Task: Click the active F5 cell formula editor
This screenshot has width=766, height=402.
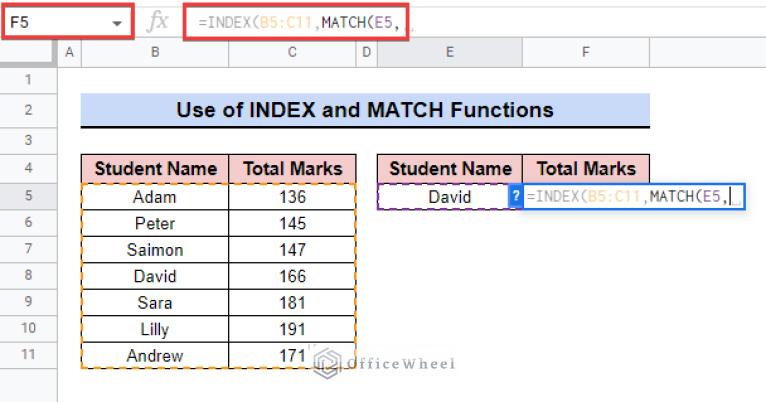Action: pos(634,196)
